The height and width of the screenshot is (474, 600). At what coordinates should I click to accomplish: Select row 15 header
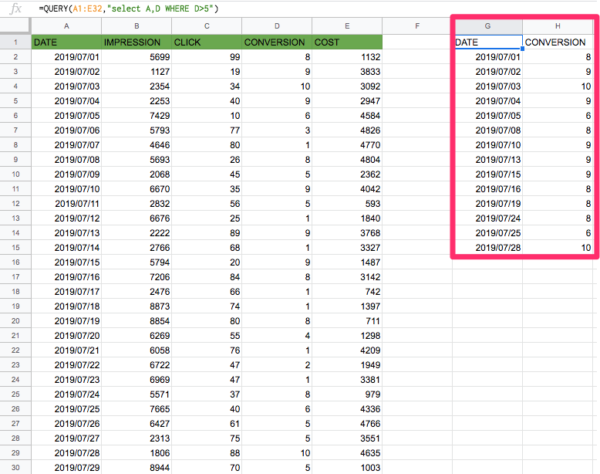tap(15, 248)
